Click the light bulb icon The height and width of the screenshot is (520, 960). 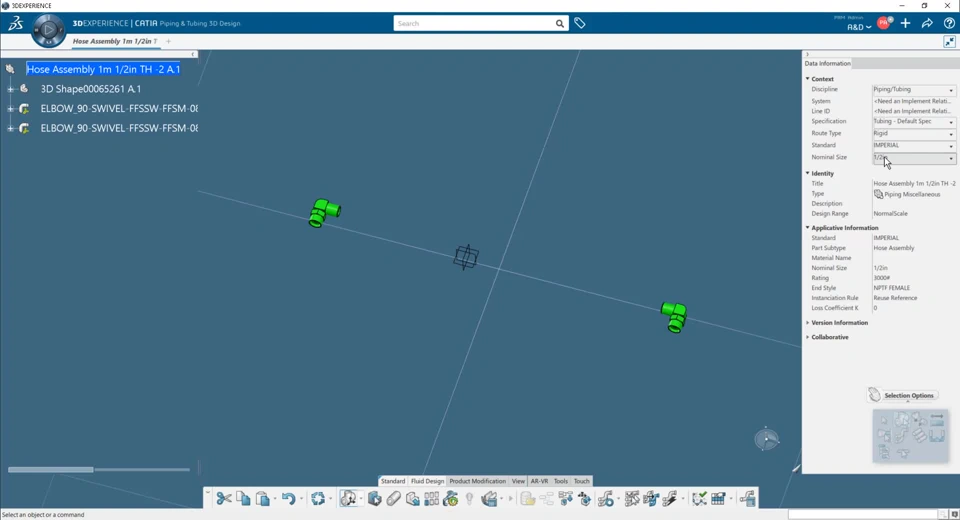(x=470, y=499)
